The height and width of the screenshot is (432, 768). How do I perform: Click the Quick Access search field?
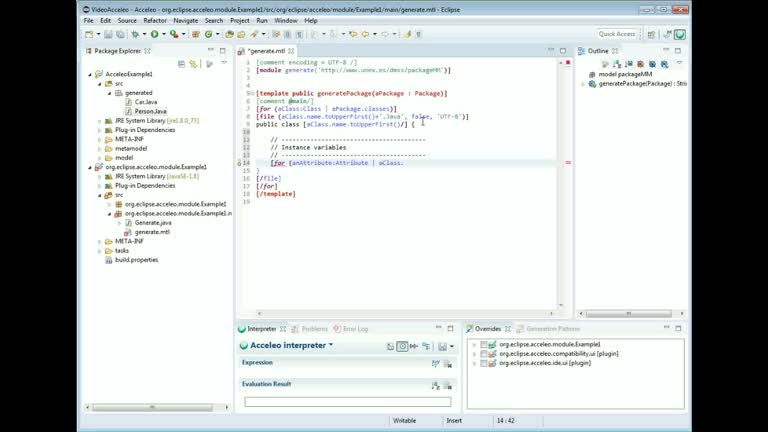coord(617,34)
